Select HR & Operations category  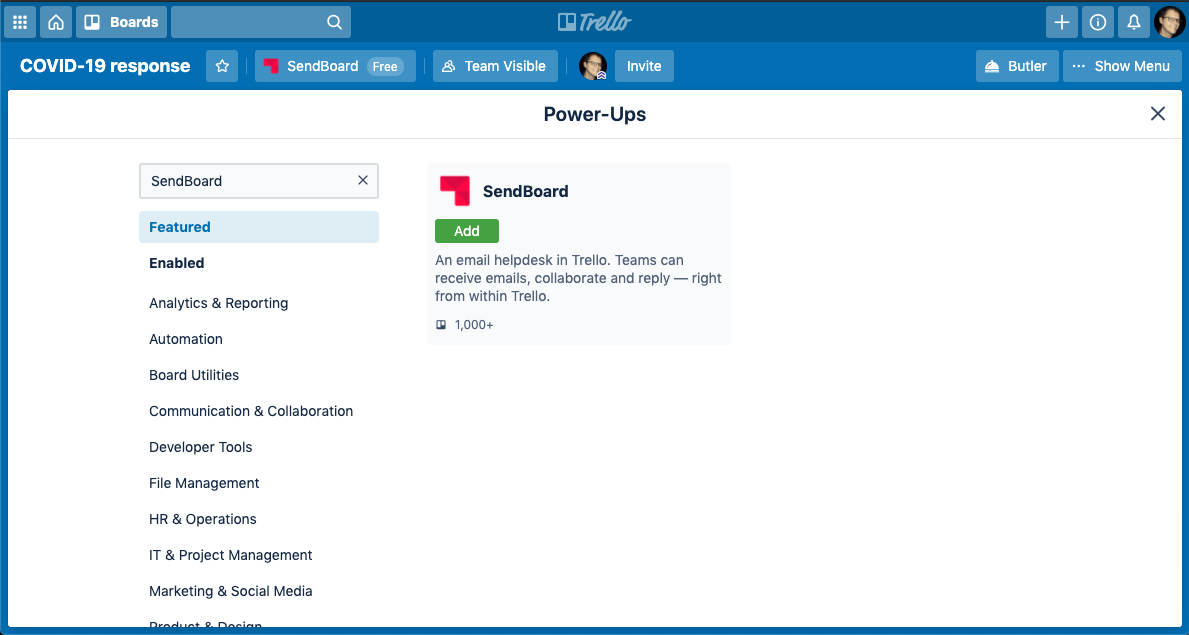(x=202, y=519)
